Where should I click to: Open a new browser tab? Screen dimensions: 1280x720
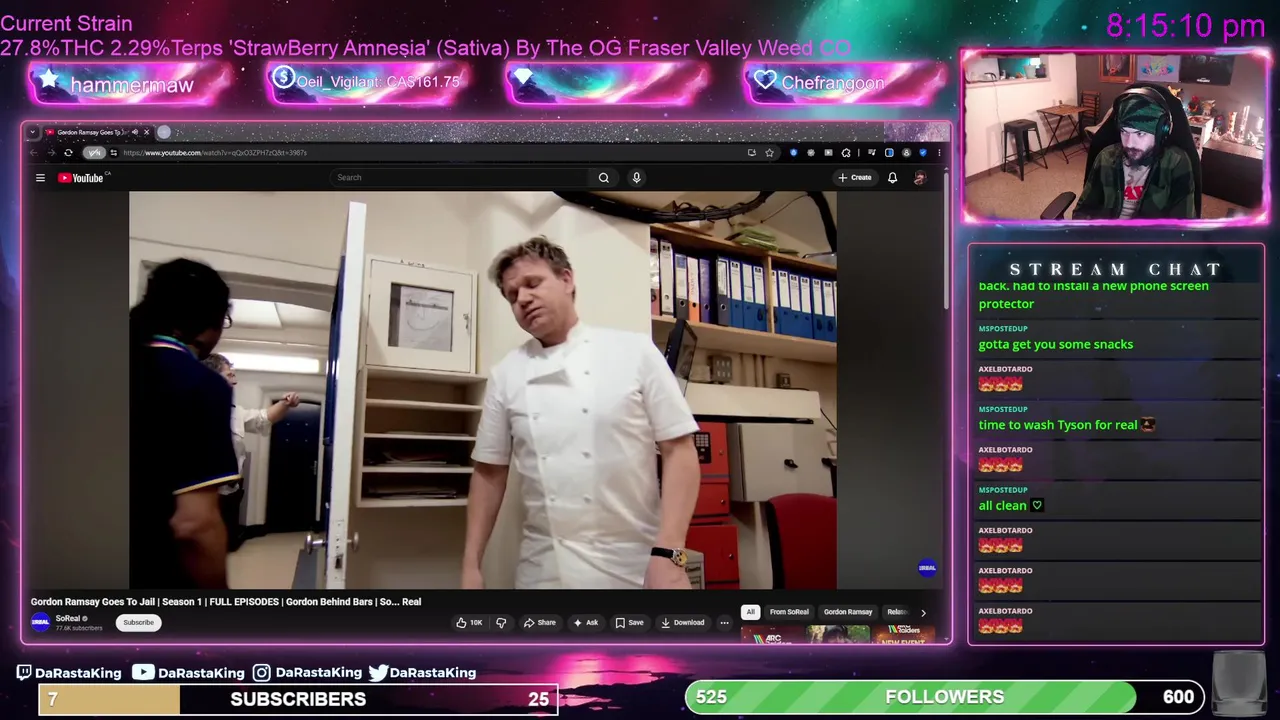164,132
